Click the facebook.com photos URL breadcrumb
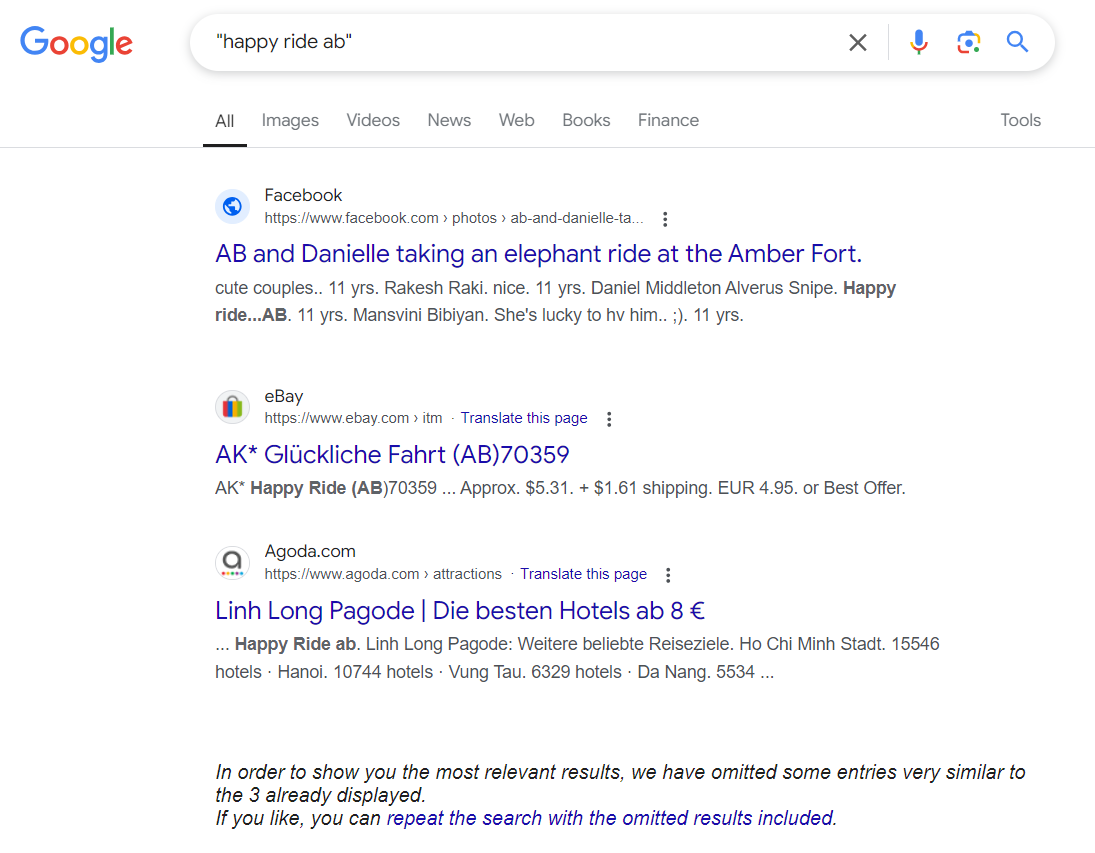Image resolution: width=1095 pixels, height=853 pixels. 454,218
